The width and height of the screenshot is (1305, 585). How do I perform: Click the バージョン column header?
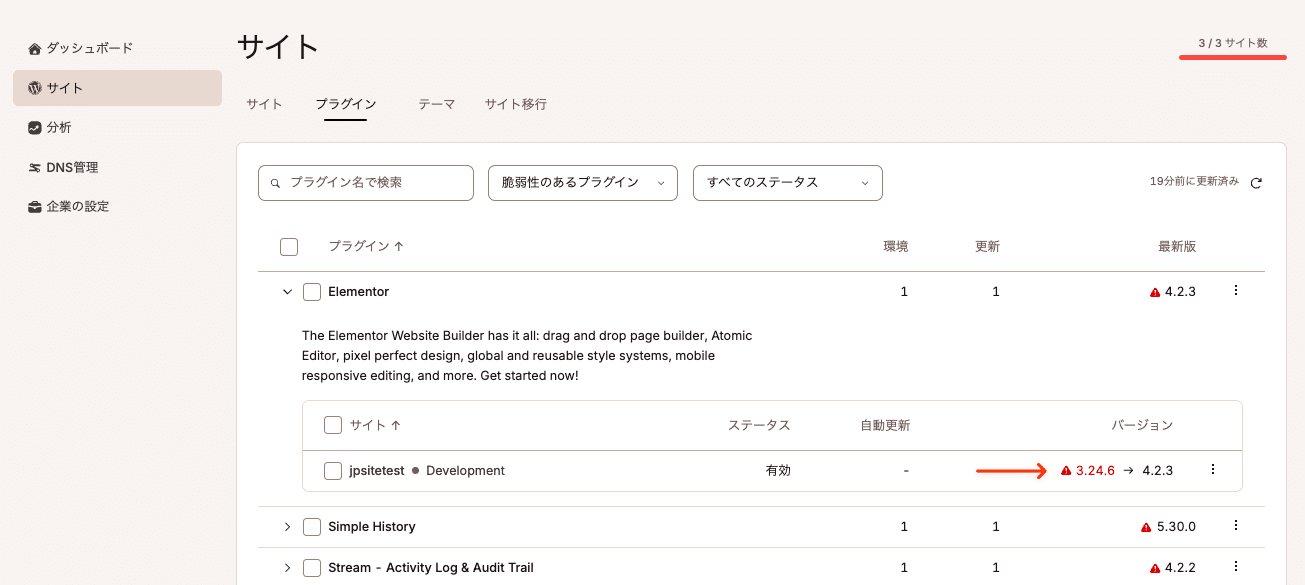1142,425
